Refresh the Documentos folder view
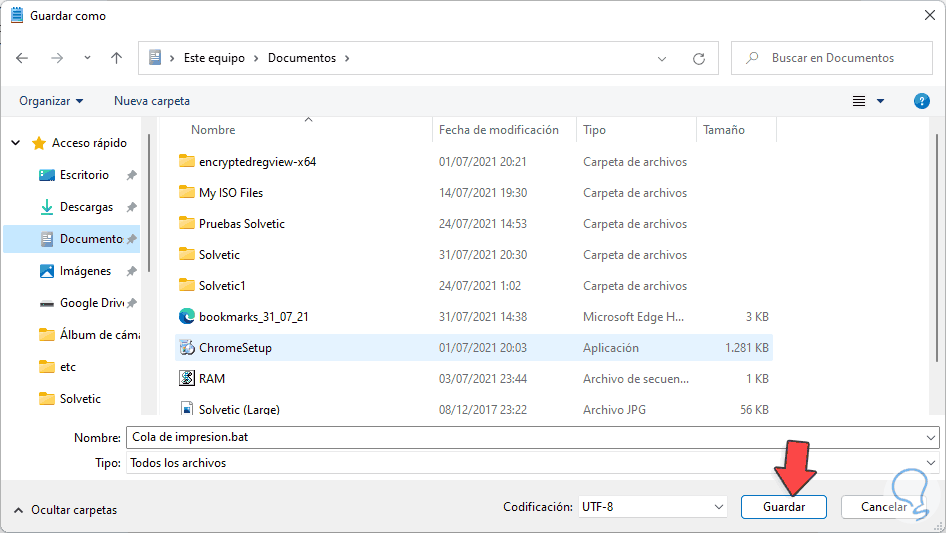The image size is (946, 533). coord(699,58)
